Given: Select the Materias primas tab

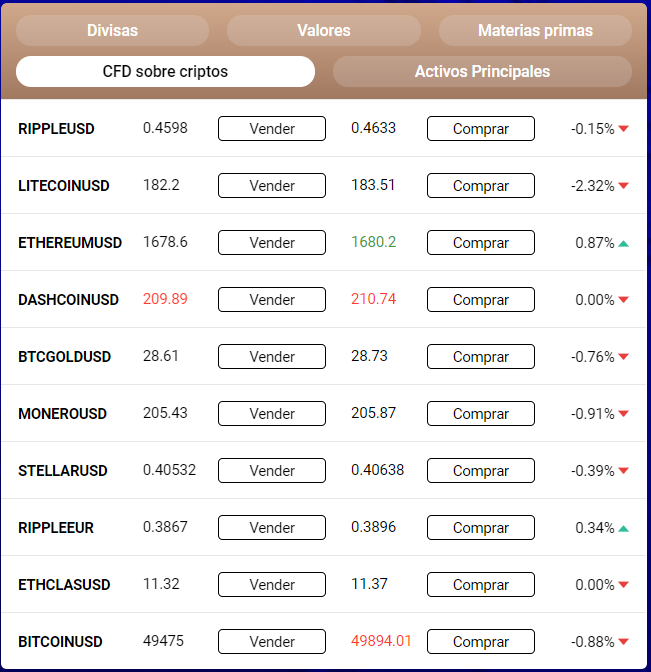Looking at the screenshot, I should point(535,30).
